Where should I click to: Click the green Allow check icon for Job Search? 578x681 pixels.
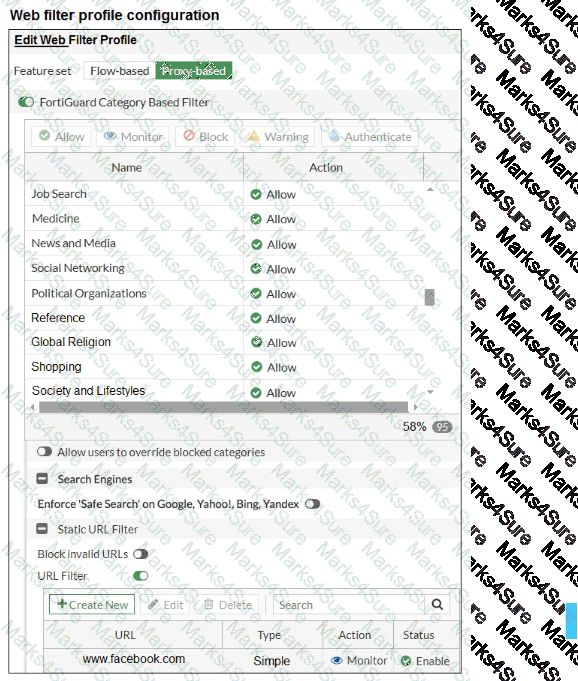(x=256, y=194)
